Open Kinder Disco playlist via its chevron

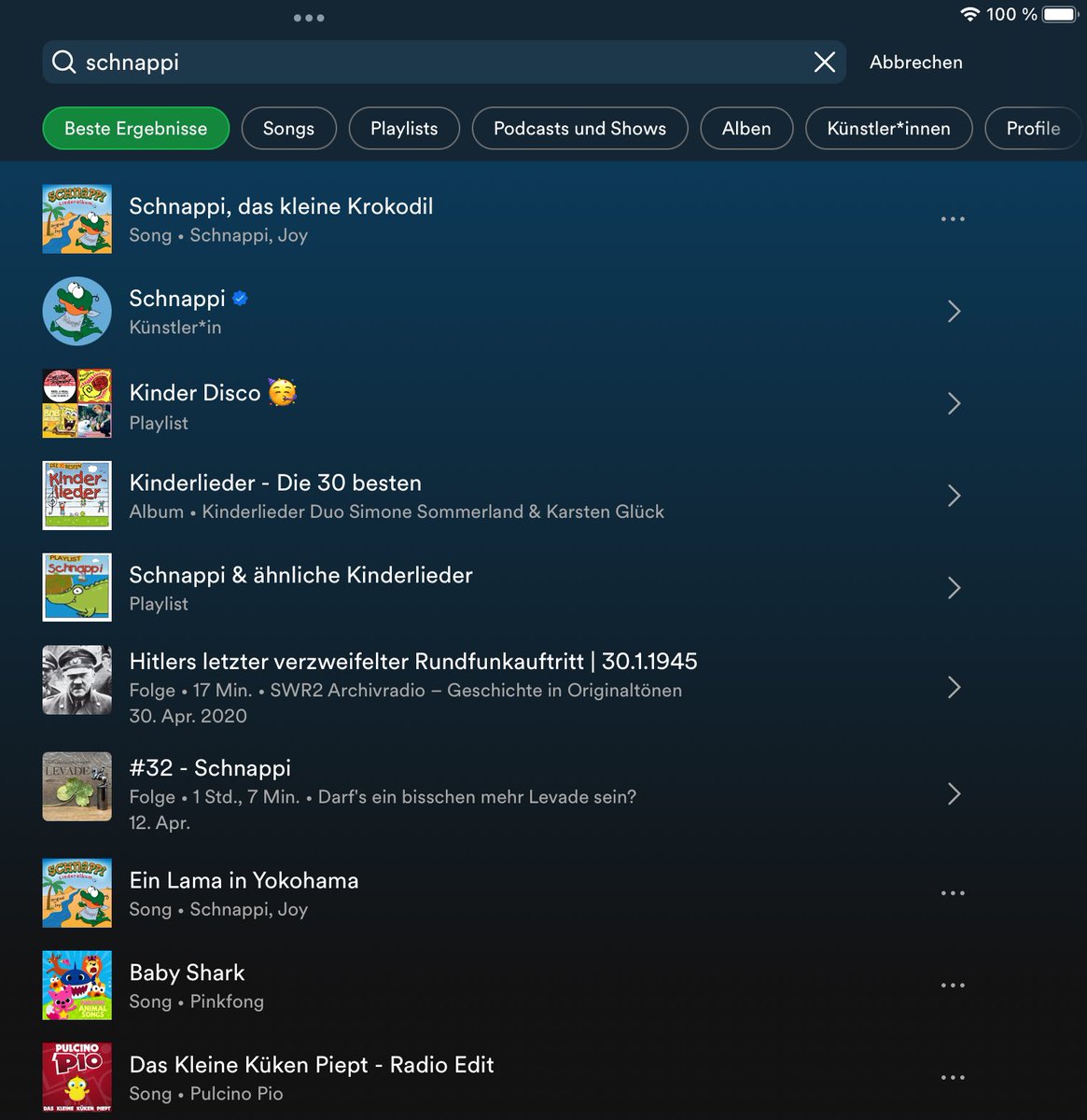[x=954, y=403]
